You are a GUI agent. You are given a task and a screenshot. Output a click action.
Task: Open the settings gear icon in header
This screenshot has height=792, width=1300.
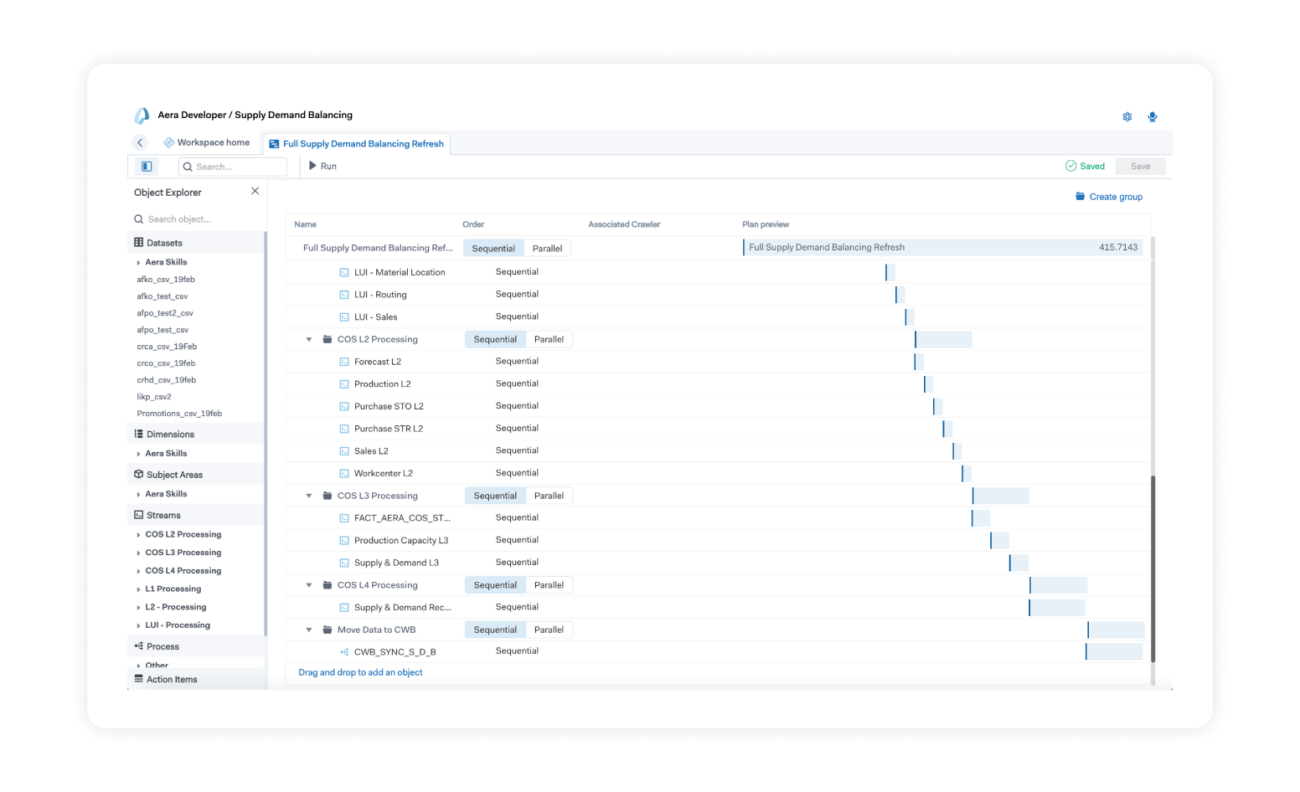pos(1127,117)
